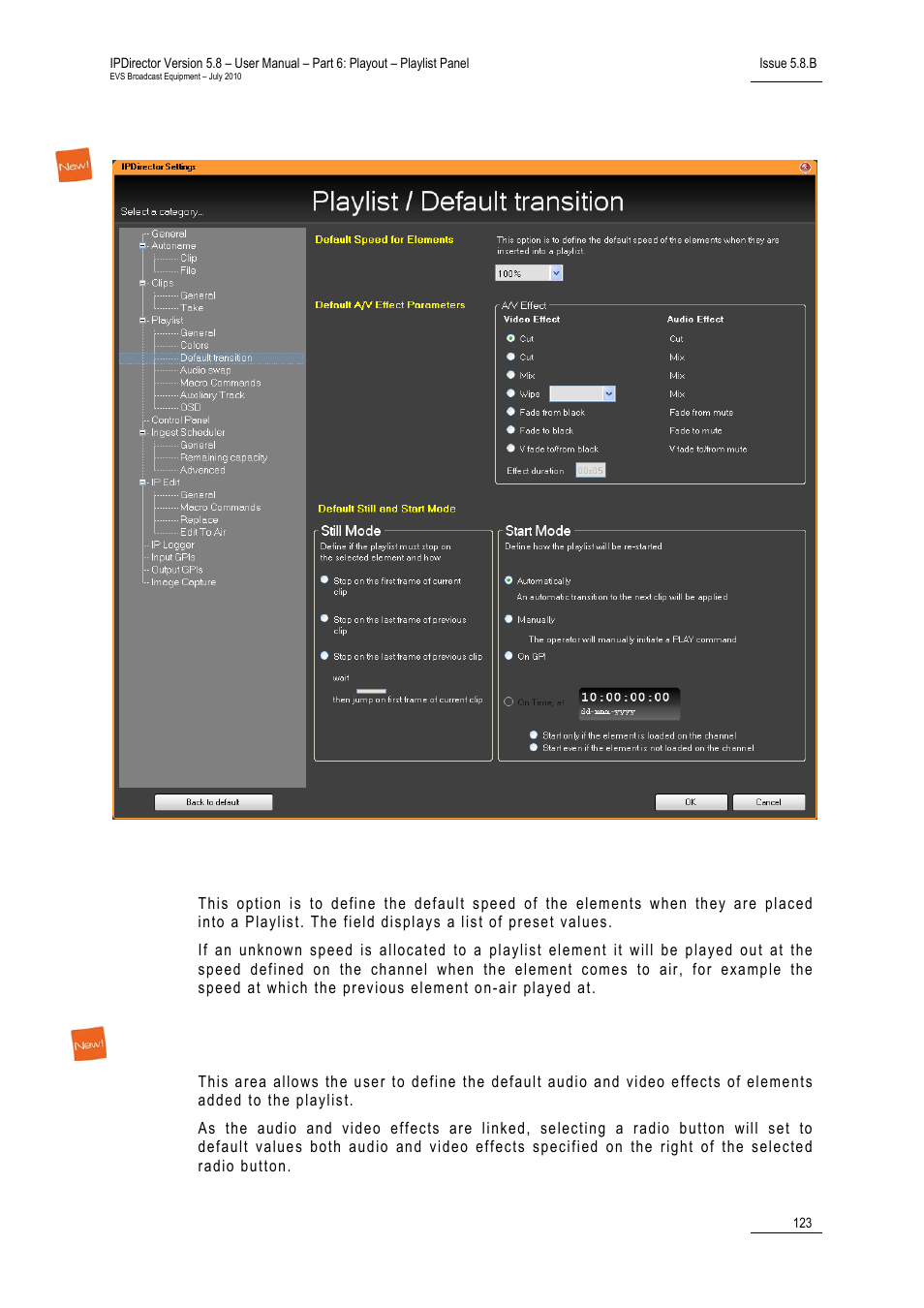Click the wait duration field in Still Mode
924x1308 pixels.
click(371, 691)
